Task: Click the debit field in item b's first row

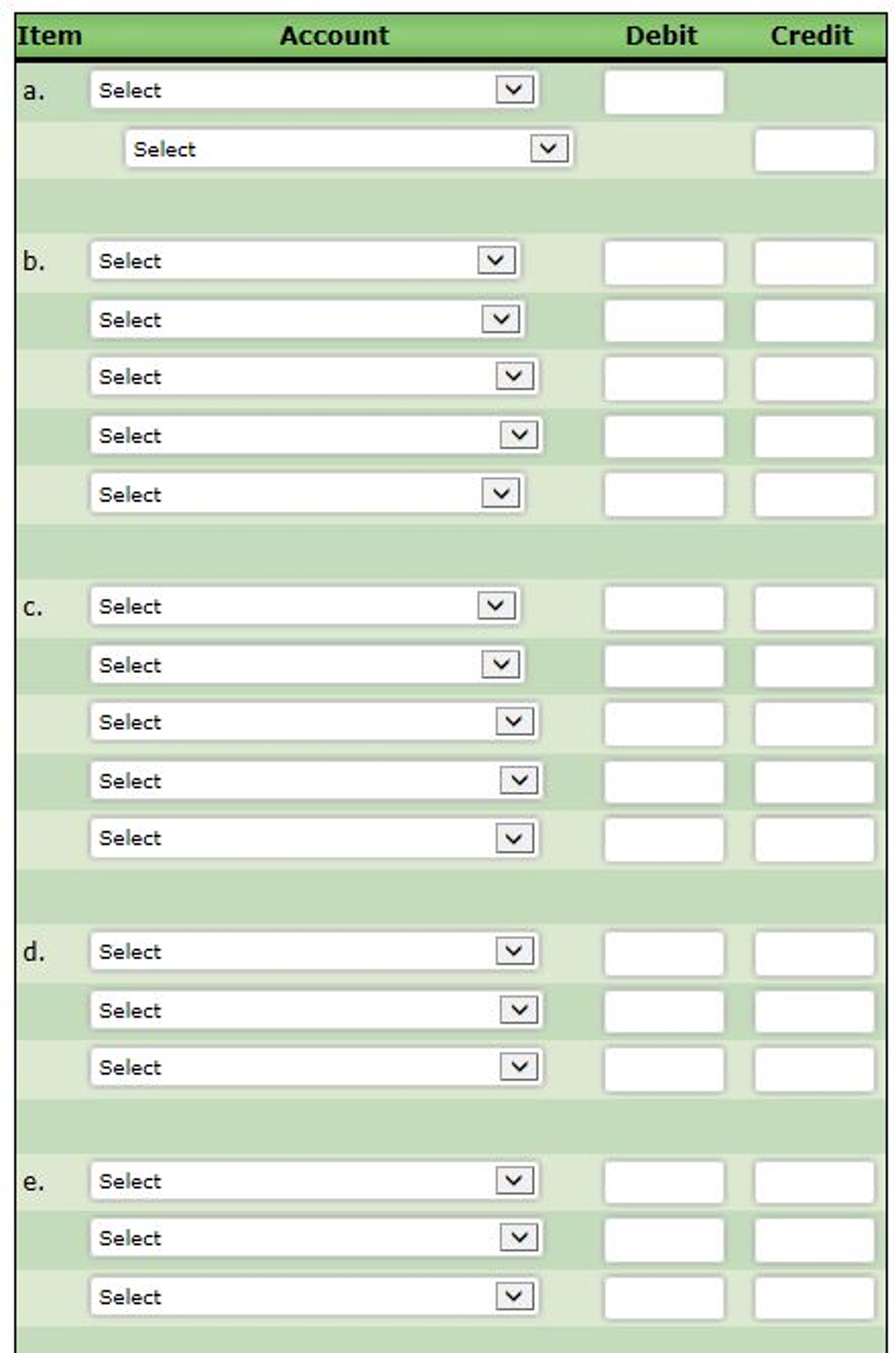Action: [663, 263]
